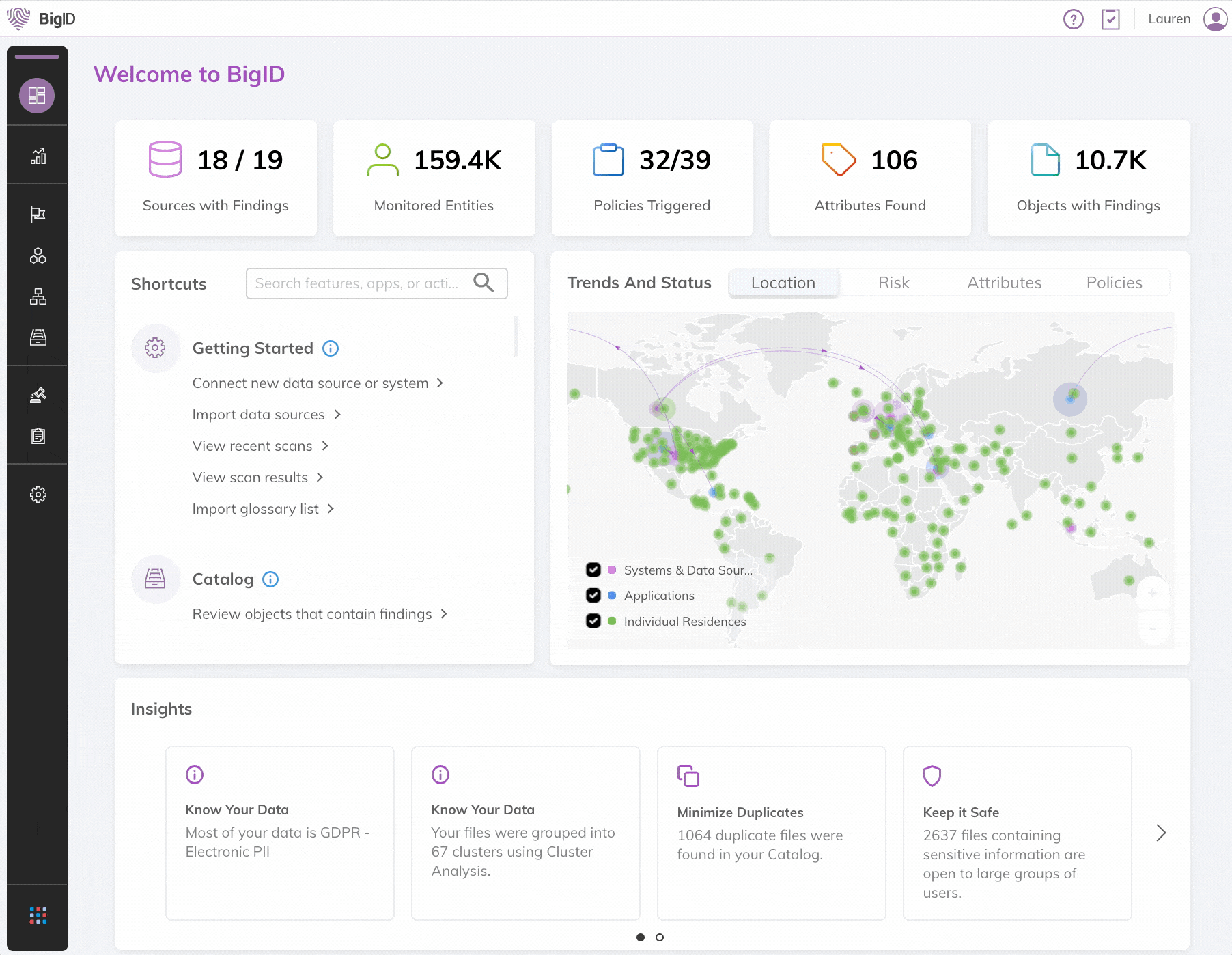Screen dimensions: 1232x955
Task: Open the gavel policies icon in sidebar
Action: click(x=38, y=395)
